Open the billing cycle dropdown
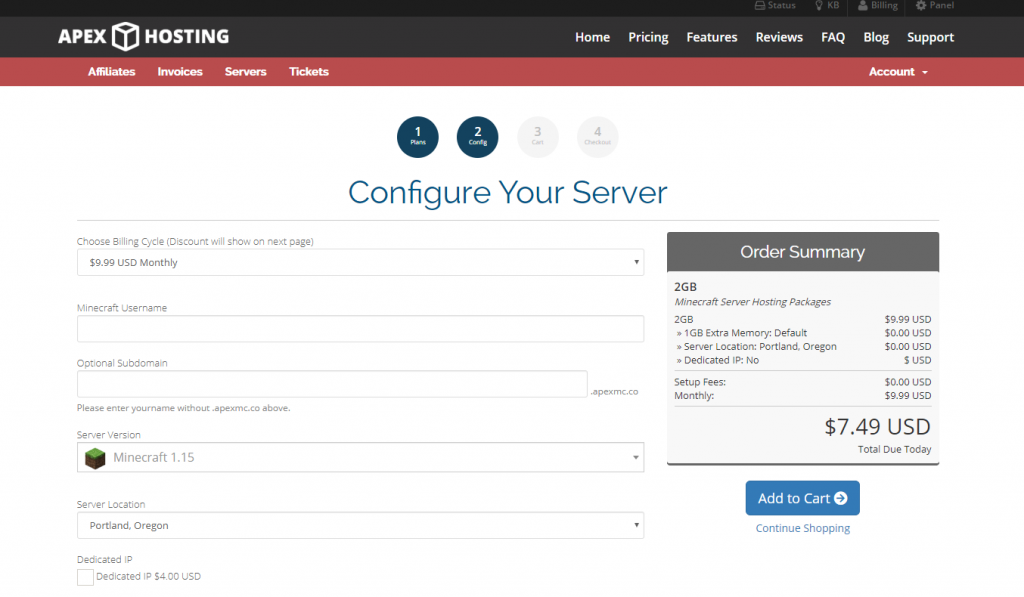Viewport: 1024px width, 597px height. pyautogui.click(x=360, y=263)
